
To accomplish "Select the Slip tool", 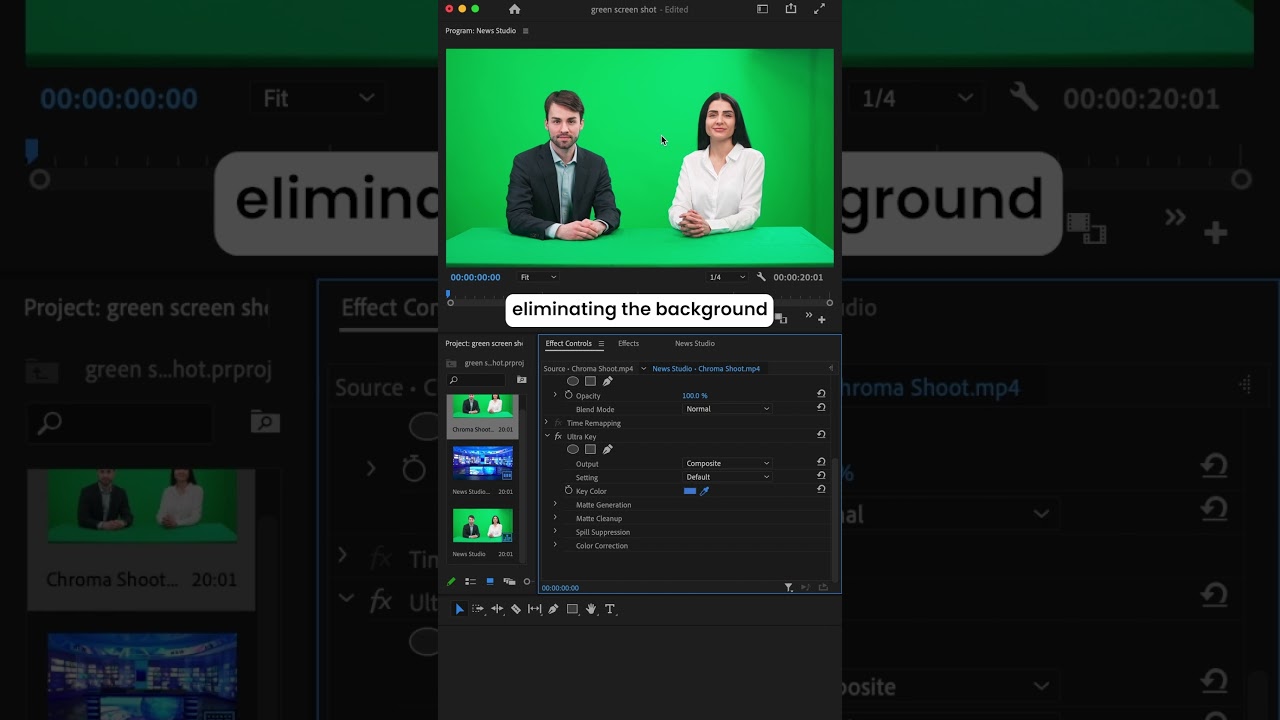I will (x=534, y=609).
